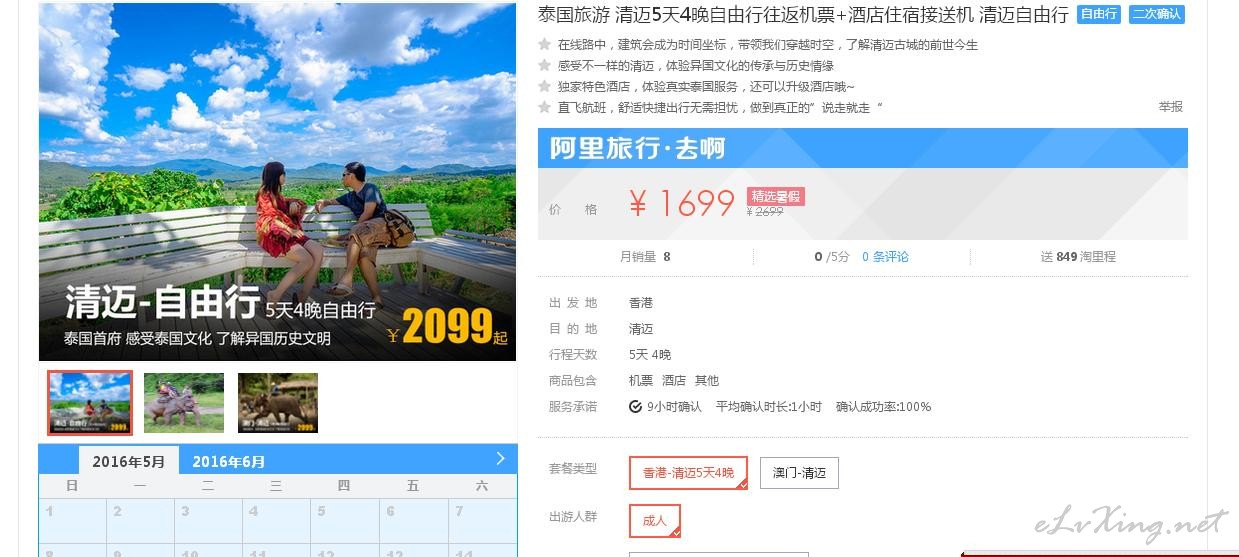This screenshot has height=557, width=1239.
Task: Select the elephant riding thumbnail
Action: pos(184,403)
